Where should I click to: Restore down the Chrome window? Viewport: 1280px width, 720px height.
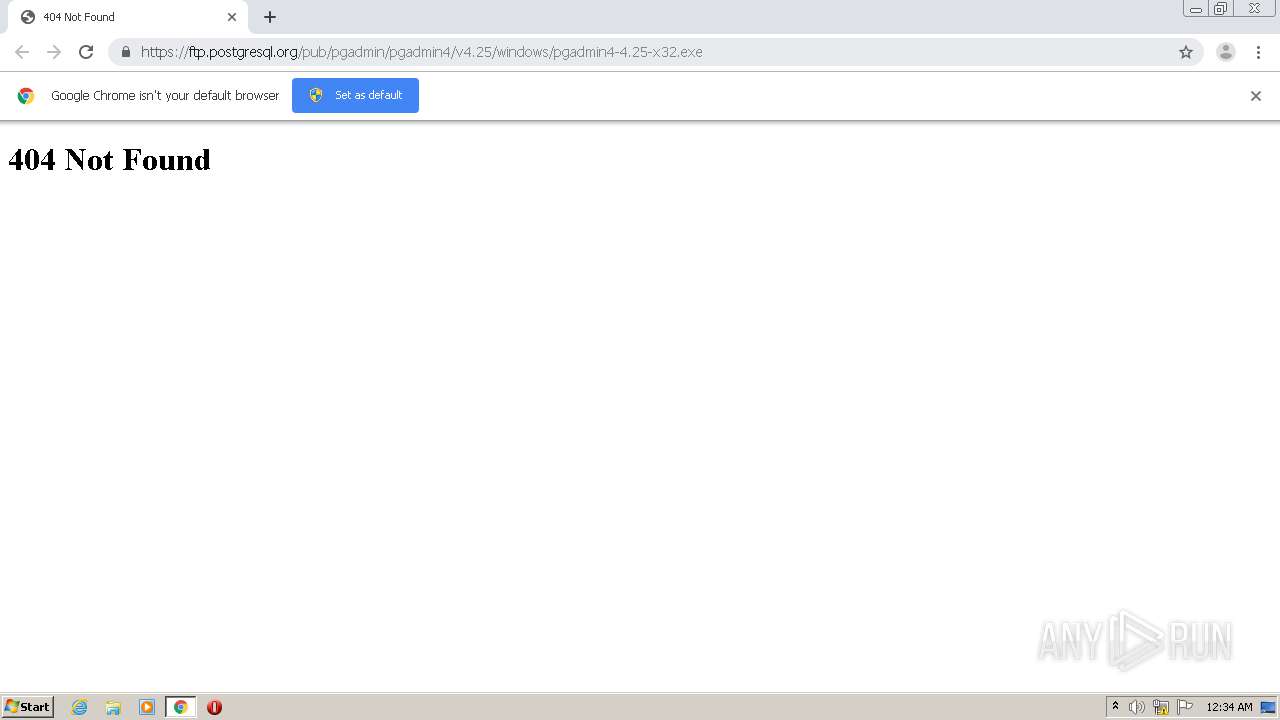pyautogui.click(x=1221, y=9)
